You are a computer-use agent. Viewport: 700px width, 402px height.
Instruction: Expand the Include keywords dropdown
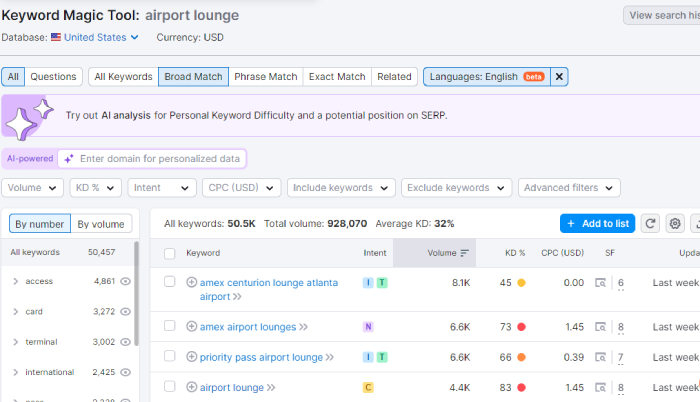340,188
